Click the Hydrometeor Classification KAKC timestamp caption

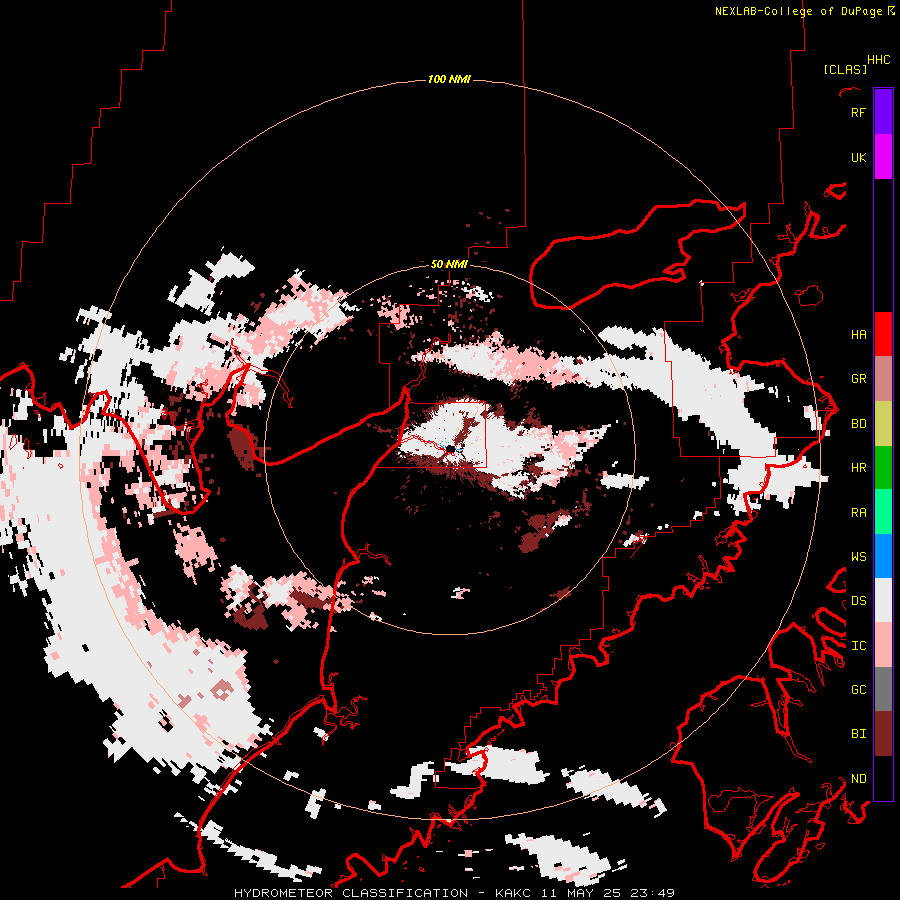[x=454, y=893]
